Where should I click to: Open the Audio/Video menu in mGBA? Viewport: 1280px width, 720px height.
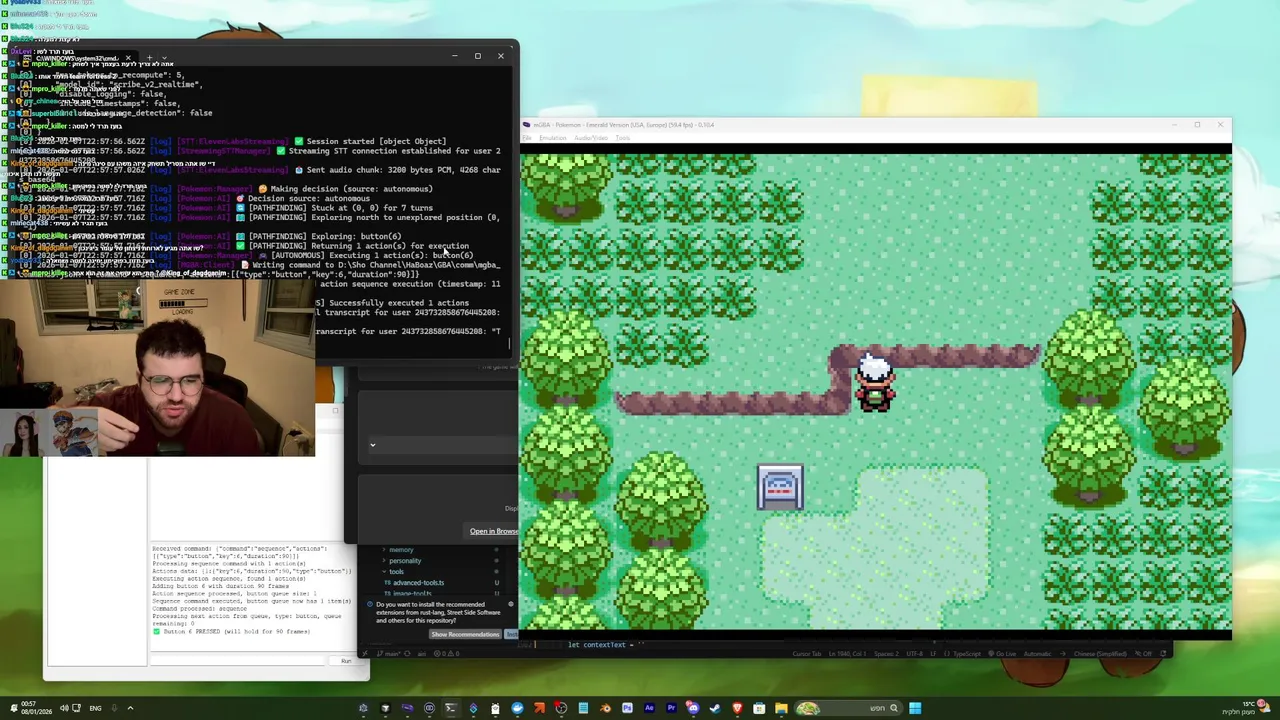(x=592, y=138)
